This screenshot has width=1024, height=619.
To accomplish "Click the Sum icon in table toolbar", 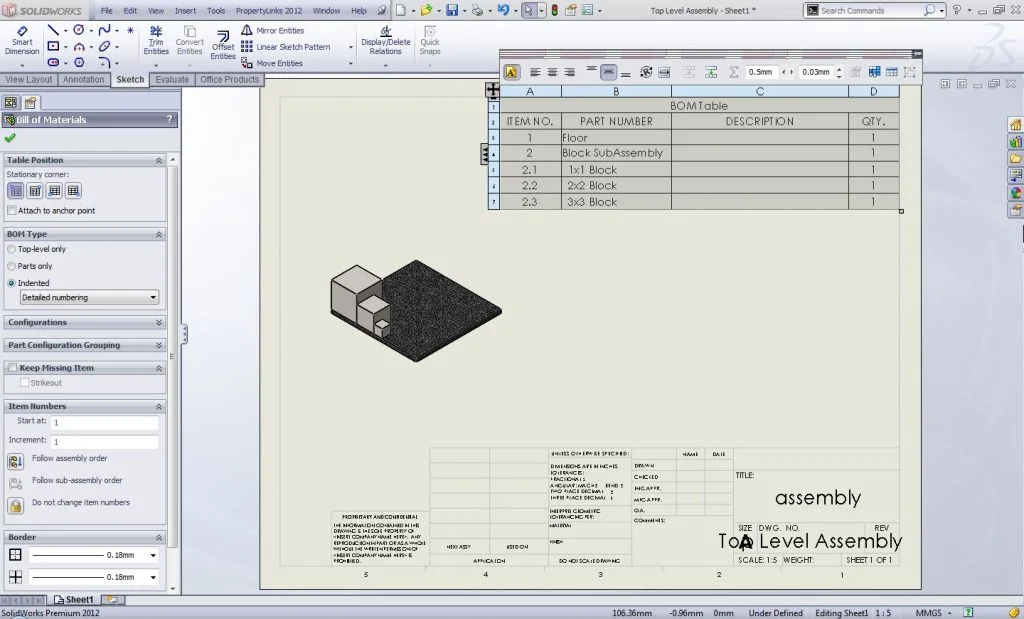I will (734, 72).
